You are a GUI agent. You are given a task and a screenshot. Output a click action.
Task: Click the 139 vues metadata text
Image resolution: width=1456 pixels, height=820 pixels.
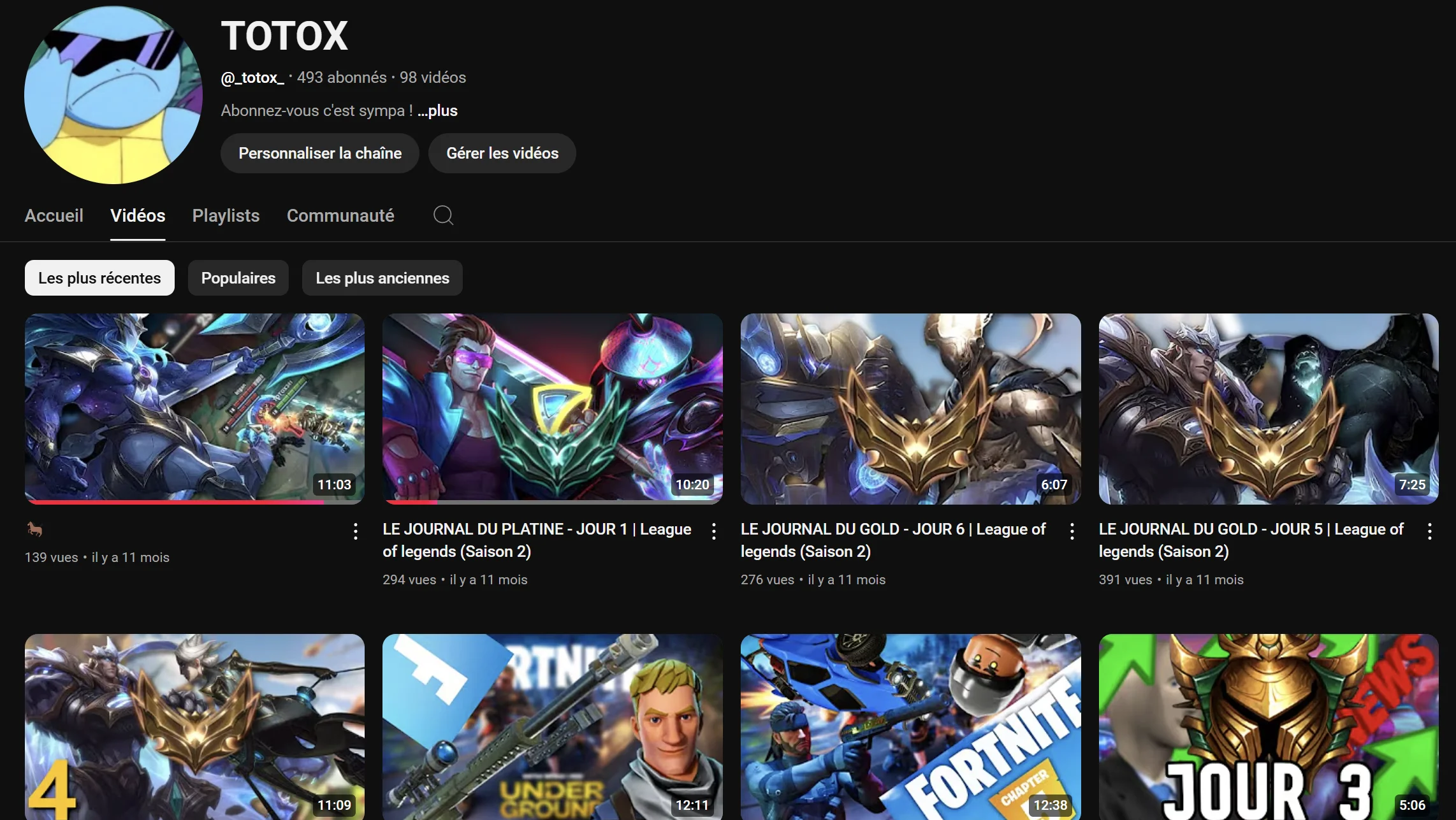point(51,557)
